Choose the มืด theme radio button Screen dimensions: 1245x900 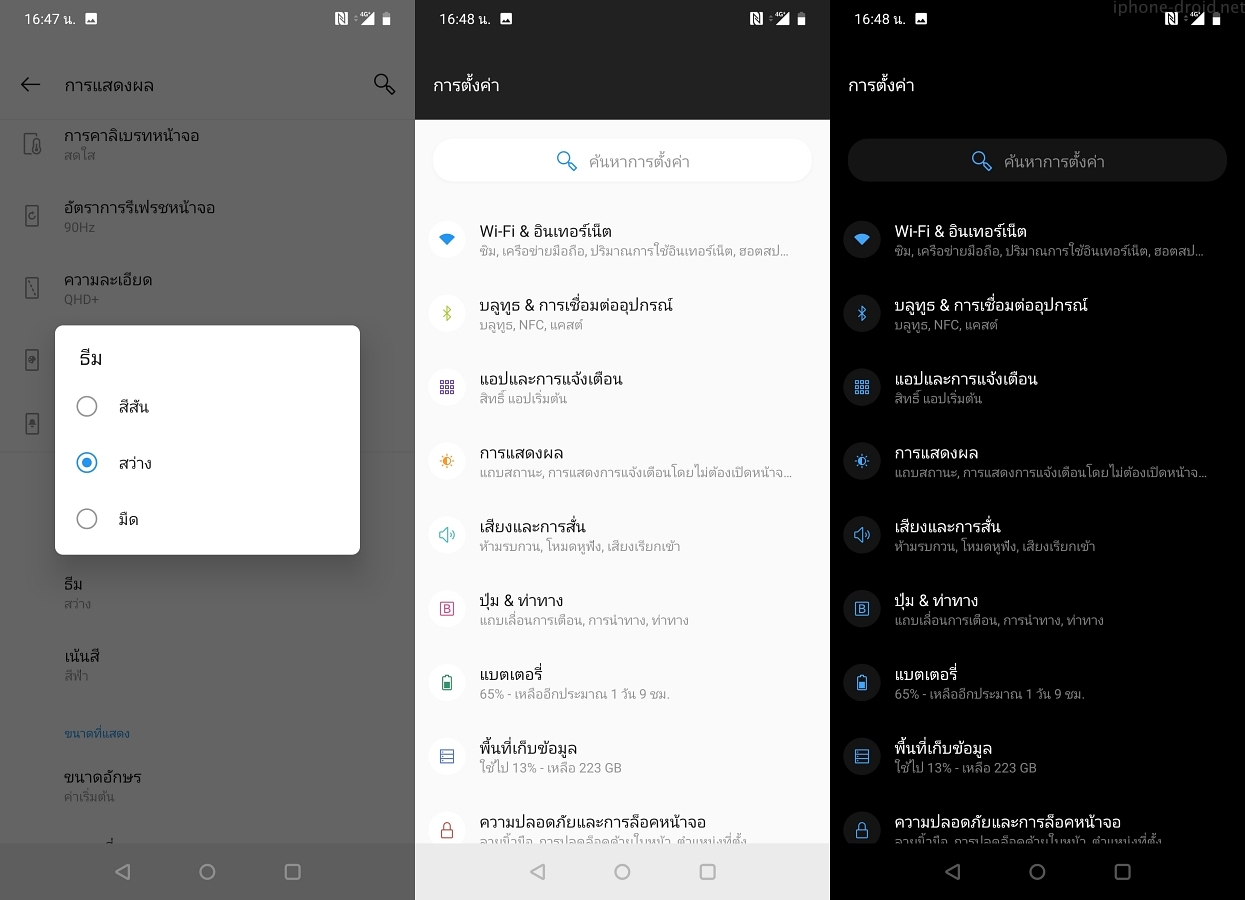coord(87,519)
